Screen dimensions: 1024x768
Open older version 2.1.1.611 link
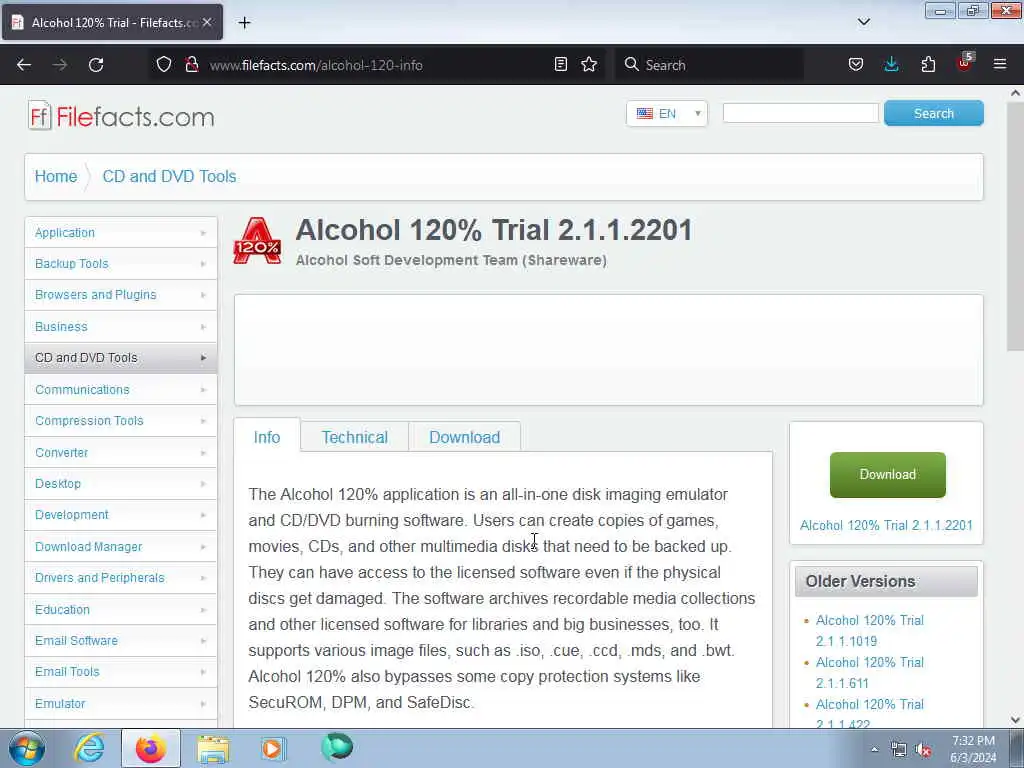pyautogui.click(x=870, y=673)
